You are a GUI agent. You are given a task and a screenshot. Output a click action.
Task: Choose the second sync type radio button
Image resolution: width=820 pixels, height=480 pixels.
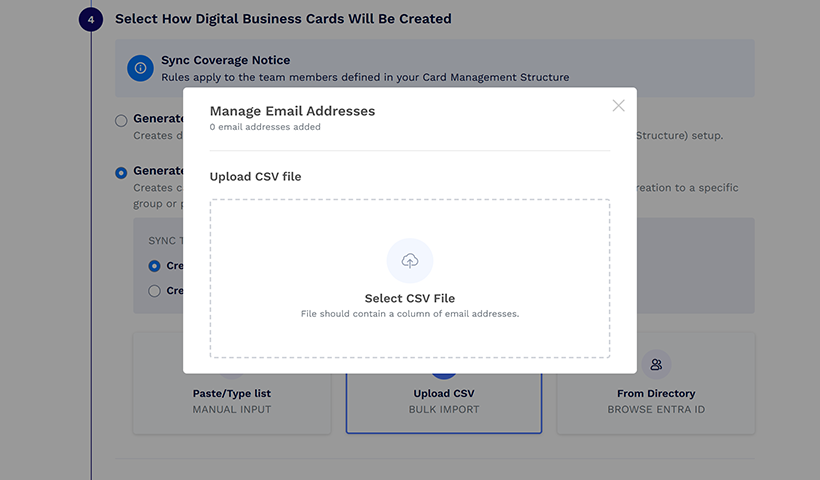[x=154, y=291]
